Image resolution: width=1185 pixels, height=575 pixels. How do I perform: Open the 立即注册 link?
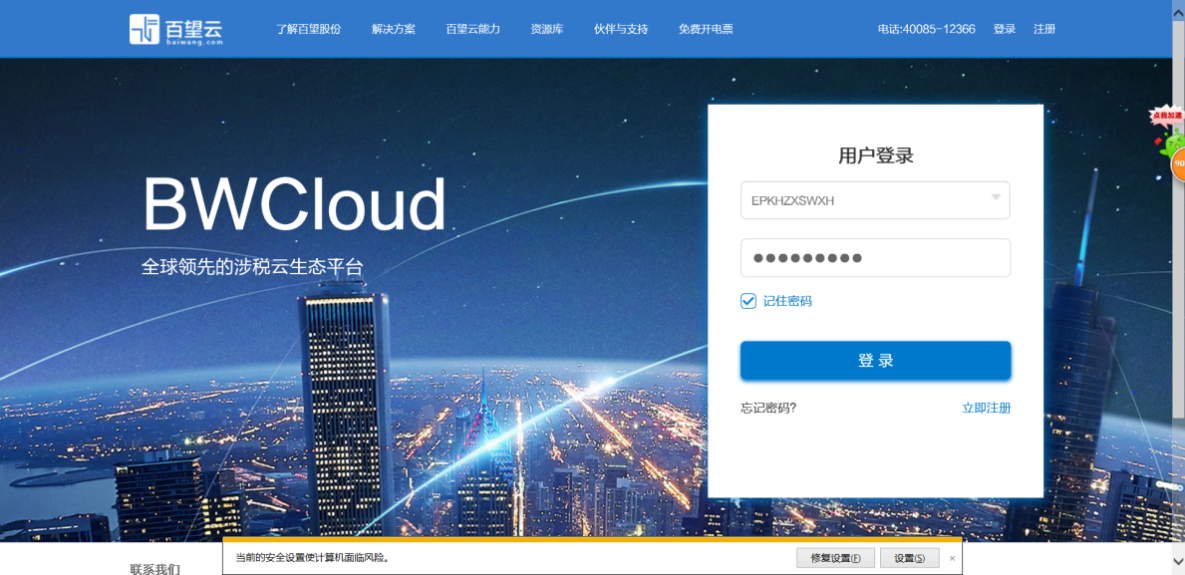986,408
